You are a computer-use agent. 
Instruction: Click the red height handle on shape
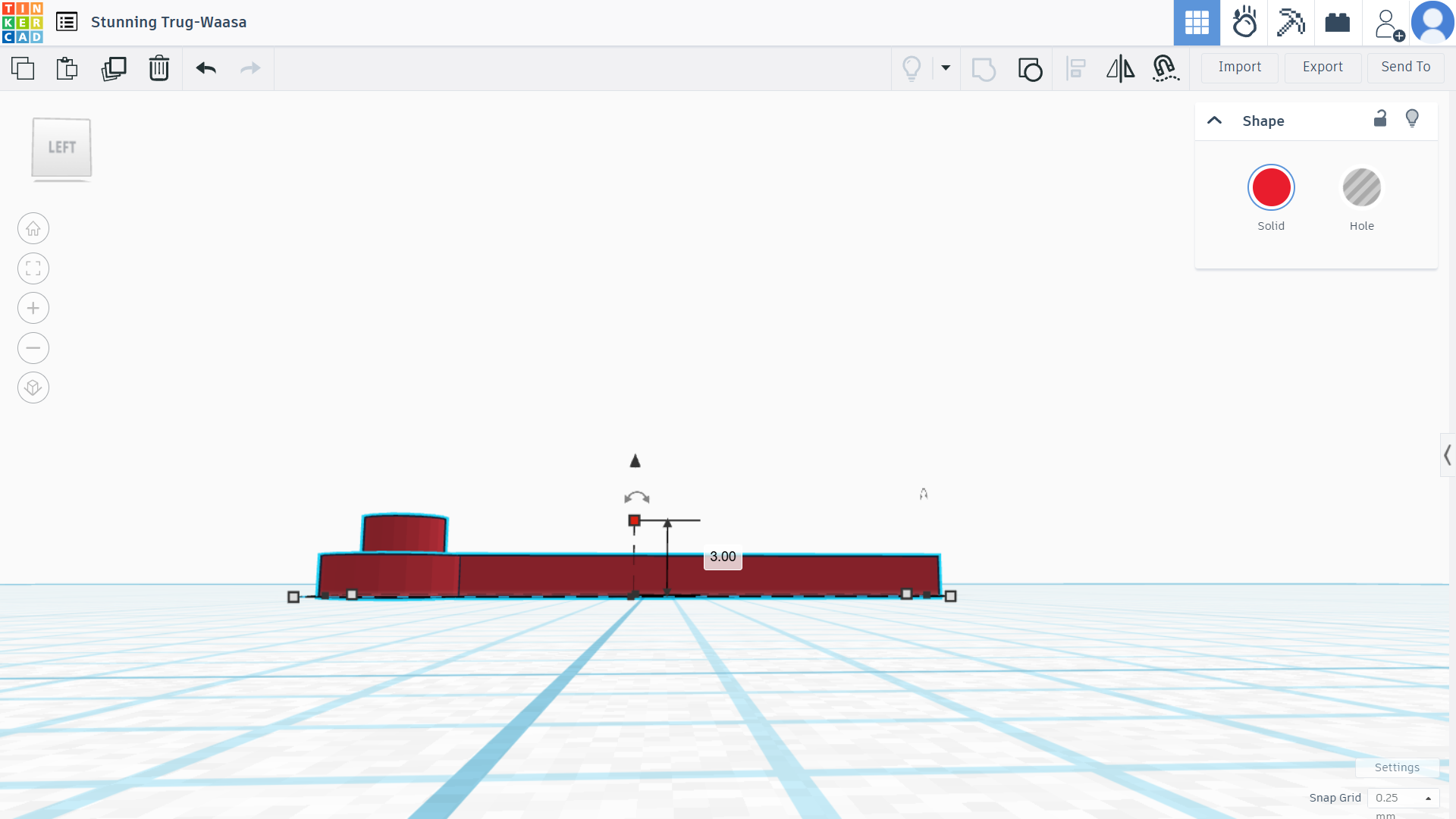(635, 520)
